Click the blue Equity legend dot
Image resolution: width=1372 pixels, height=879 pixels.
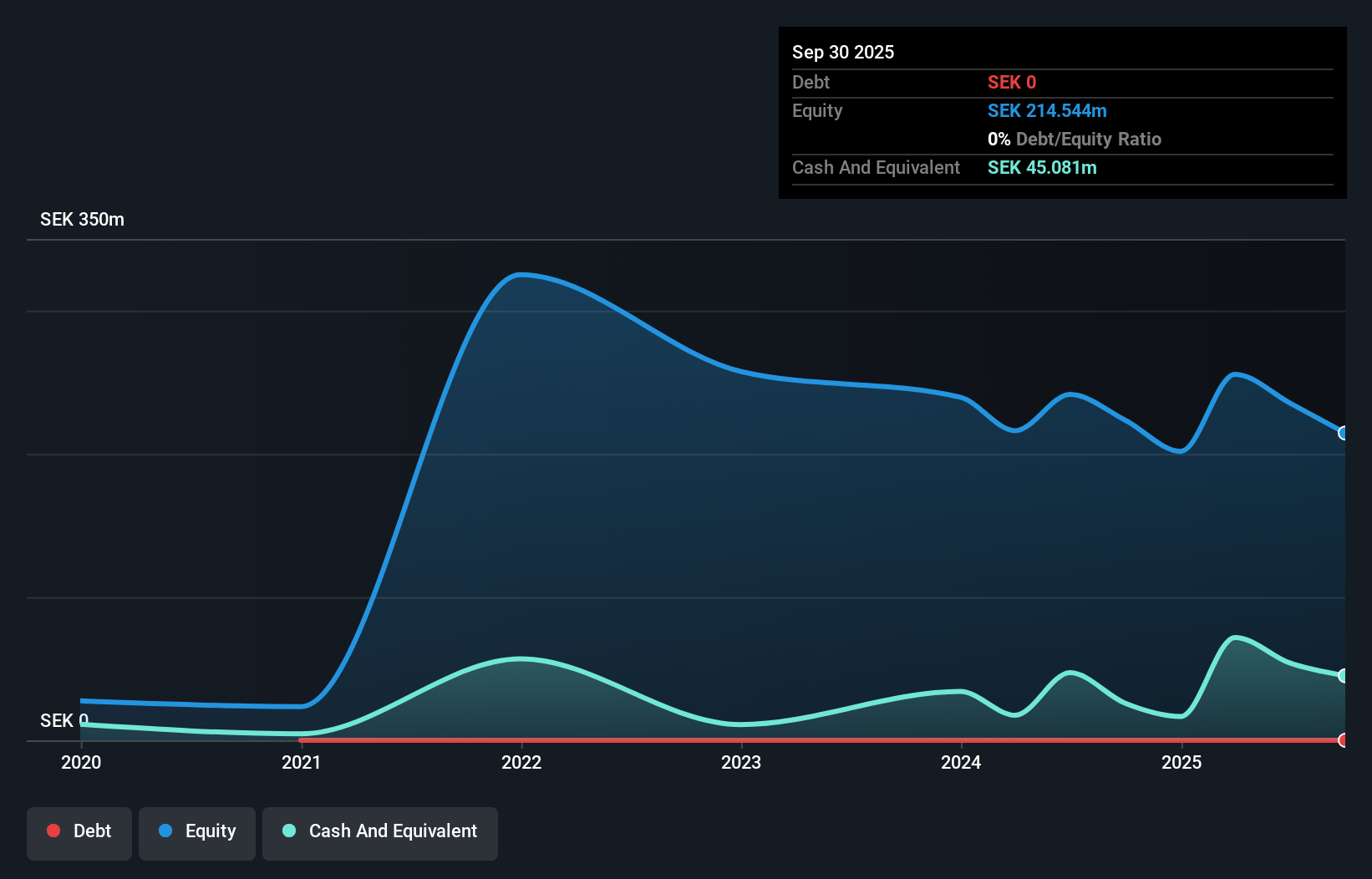(x=165, y=831)
